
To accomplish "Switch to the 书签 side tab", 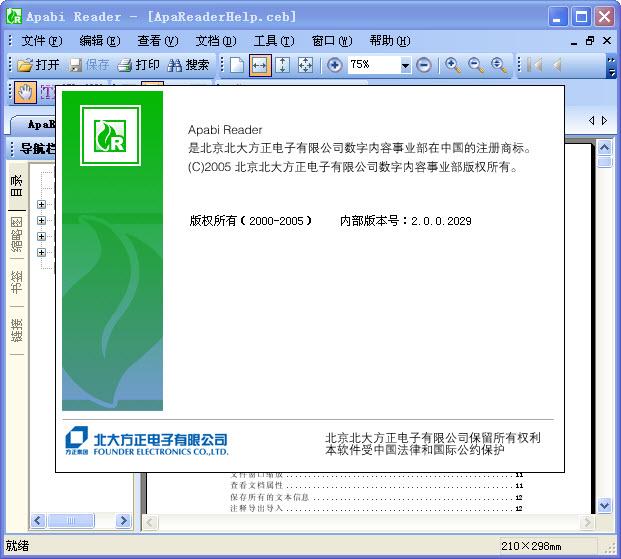I will click(x=17, y=282).
